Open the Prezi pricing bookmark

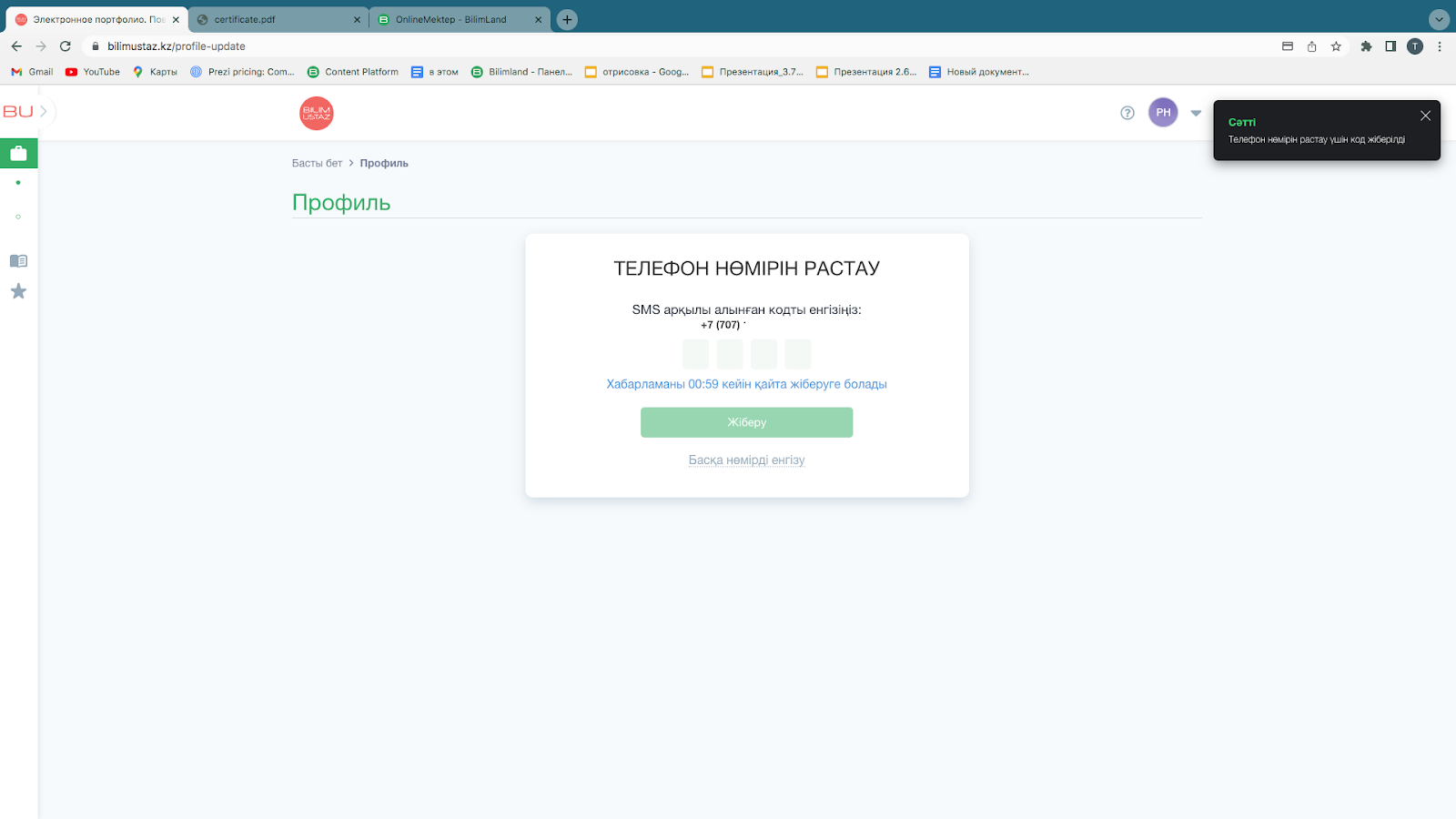(242, 72)
